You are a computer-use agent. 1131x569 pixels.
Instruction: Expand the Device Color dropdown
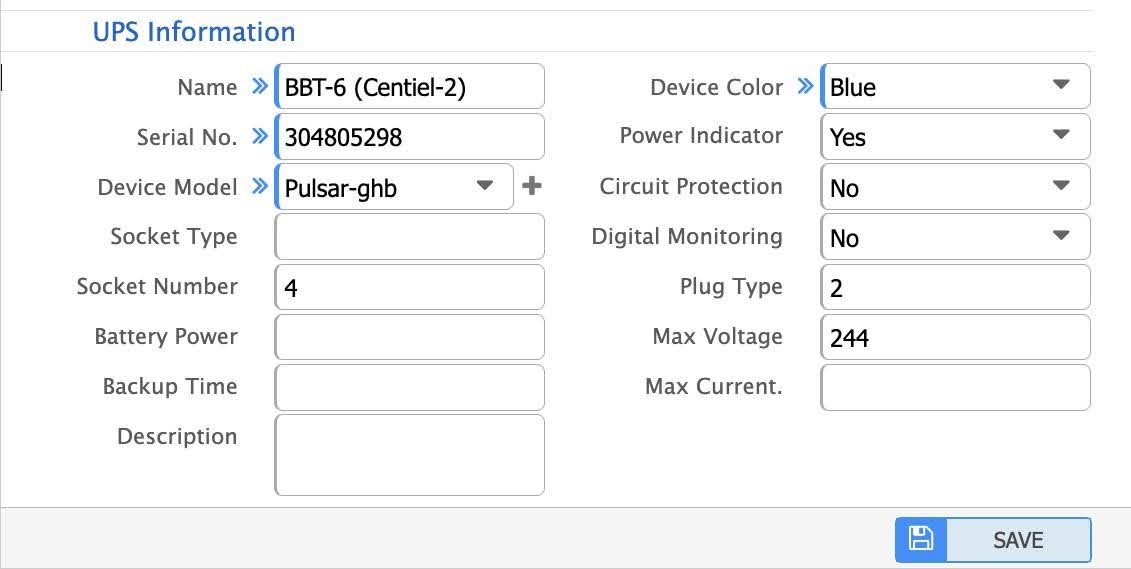pos(1061,86)
